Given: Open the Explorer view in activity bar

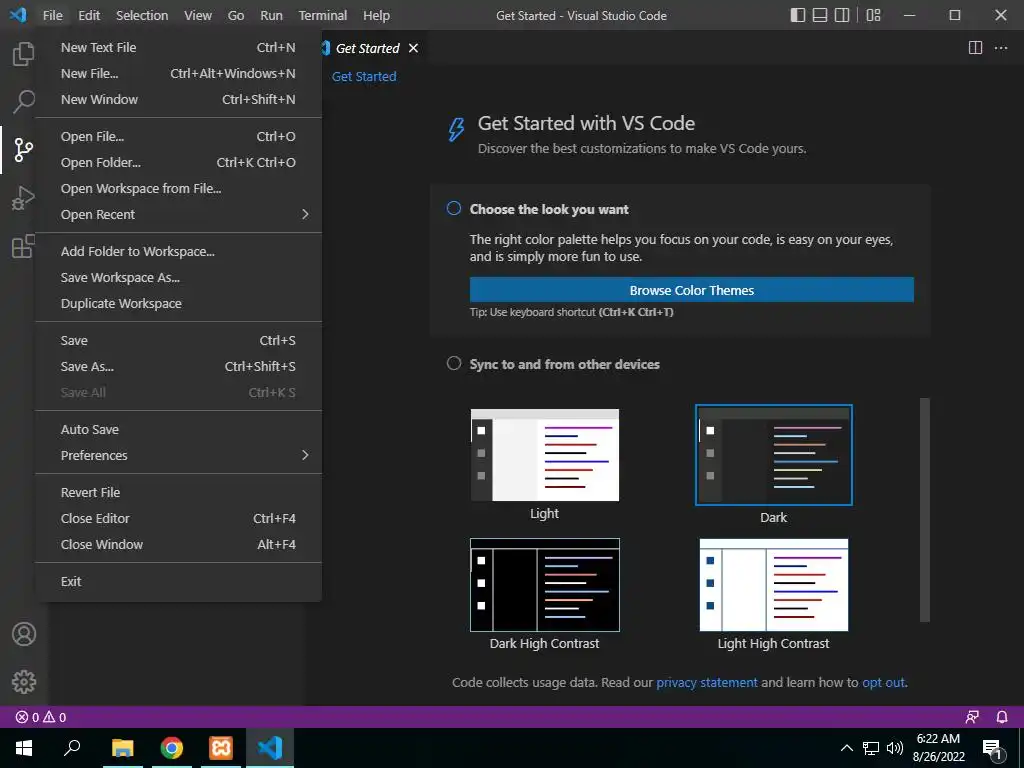Looking at the screenshot, I should 24,54.
